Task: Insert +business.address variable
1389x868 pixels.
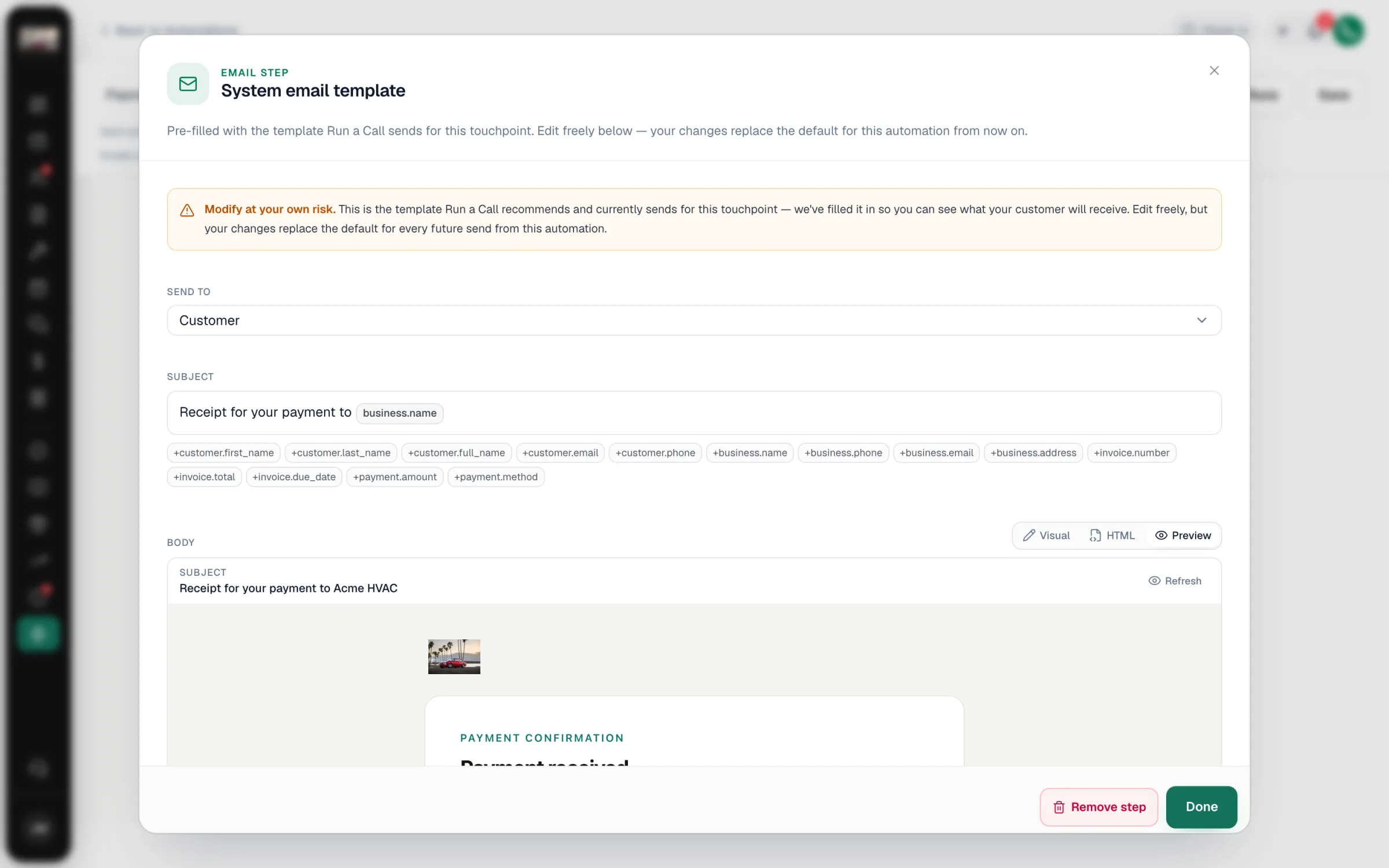Action: [x=1033, y=453]
